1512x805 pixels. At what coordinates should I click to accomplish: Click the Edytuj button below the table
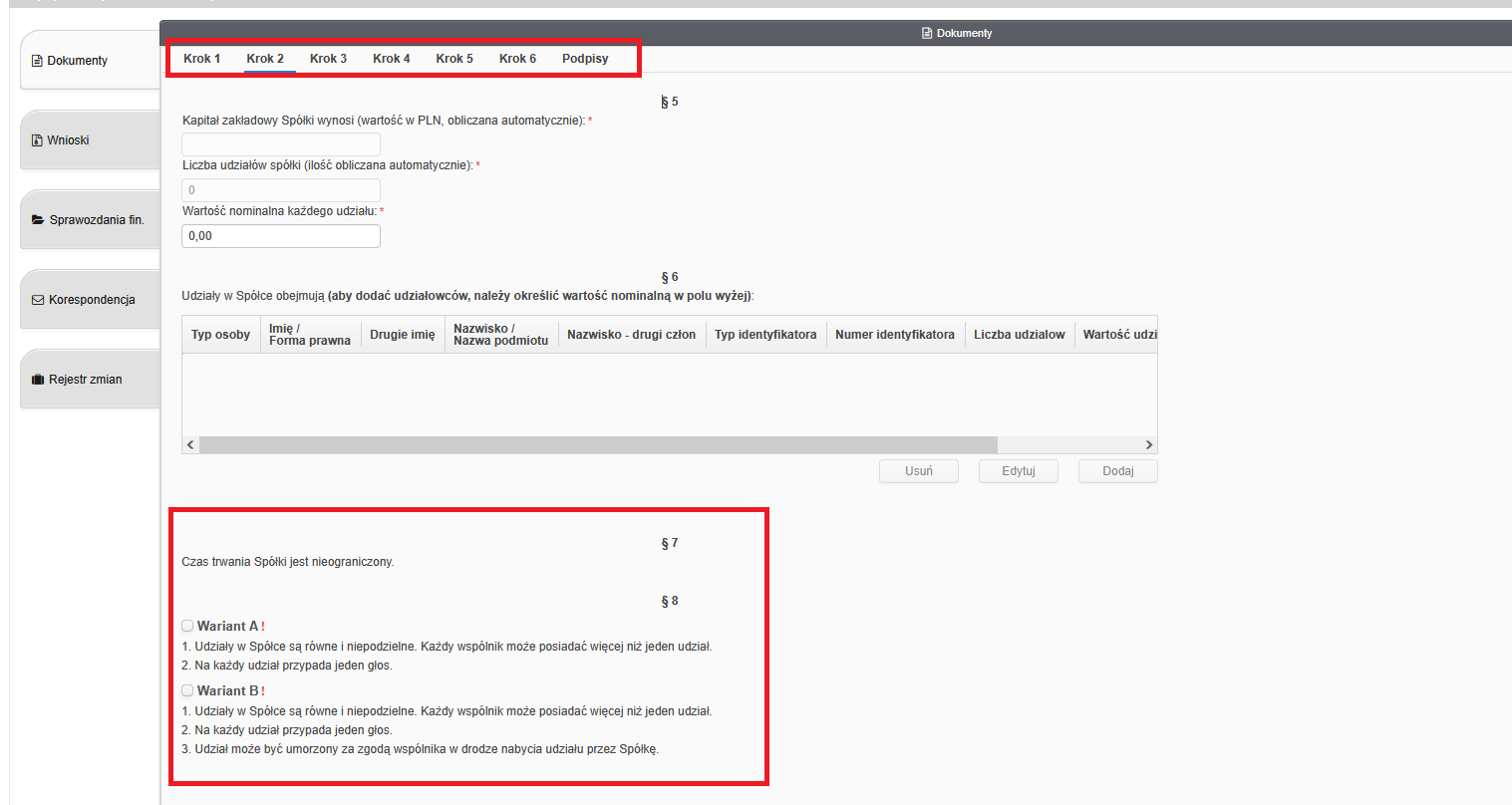pyautogui.click(x=1019, y=471)
